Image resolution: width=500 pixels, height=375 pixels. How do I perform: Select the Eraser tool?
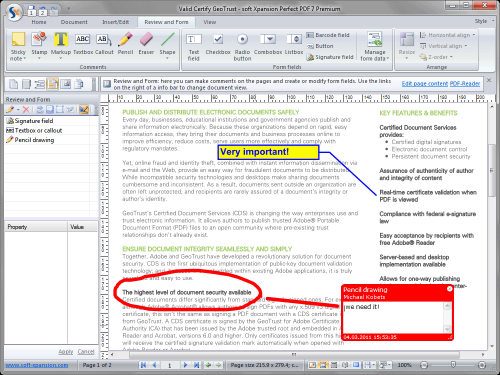point(146,44)
